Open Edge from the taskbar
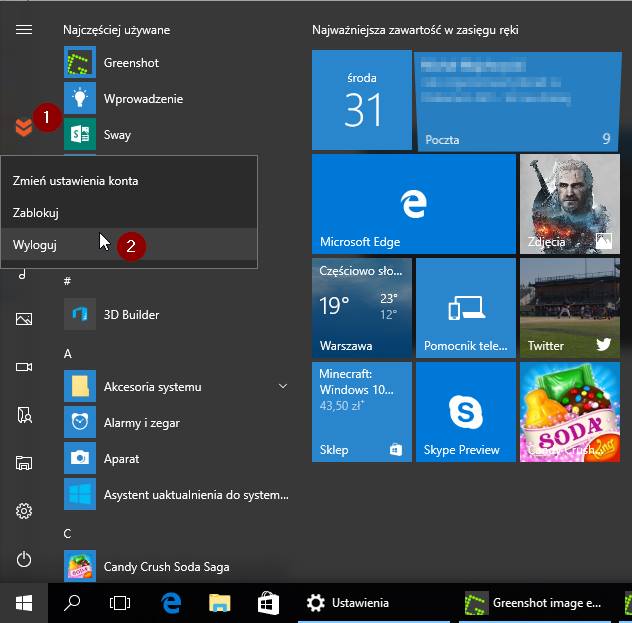Screen dimensions: 632x623 tap(171, 603)
